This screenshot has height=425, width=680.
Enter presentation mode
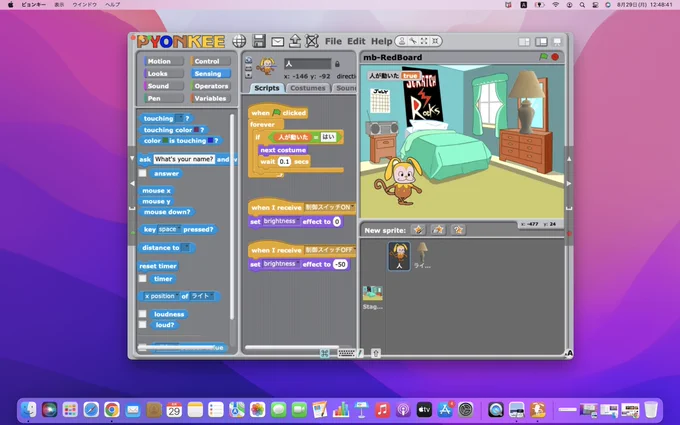click(x=557, y=42)
